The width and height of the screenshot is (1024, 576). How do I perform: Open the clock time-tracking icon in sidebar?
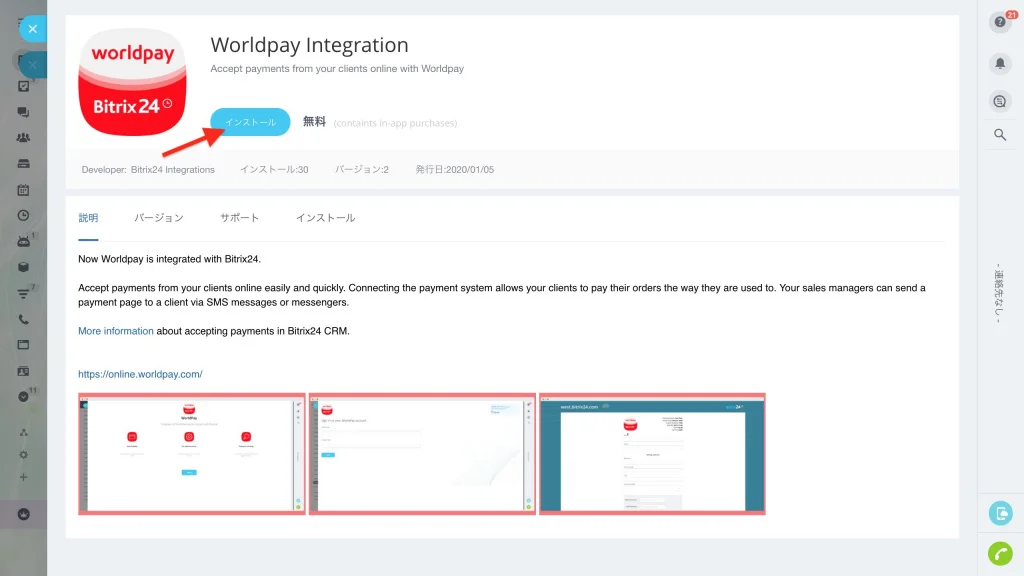[x=24, y=216]
